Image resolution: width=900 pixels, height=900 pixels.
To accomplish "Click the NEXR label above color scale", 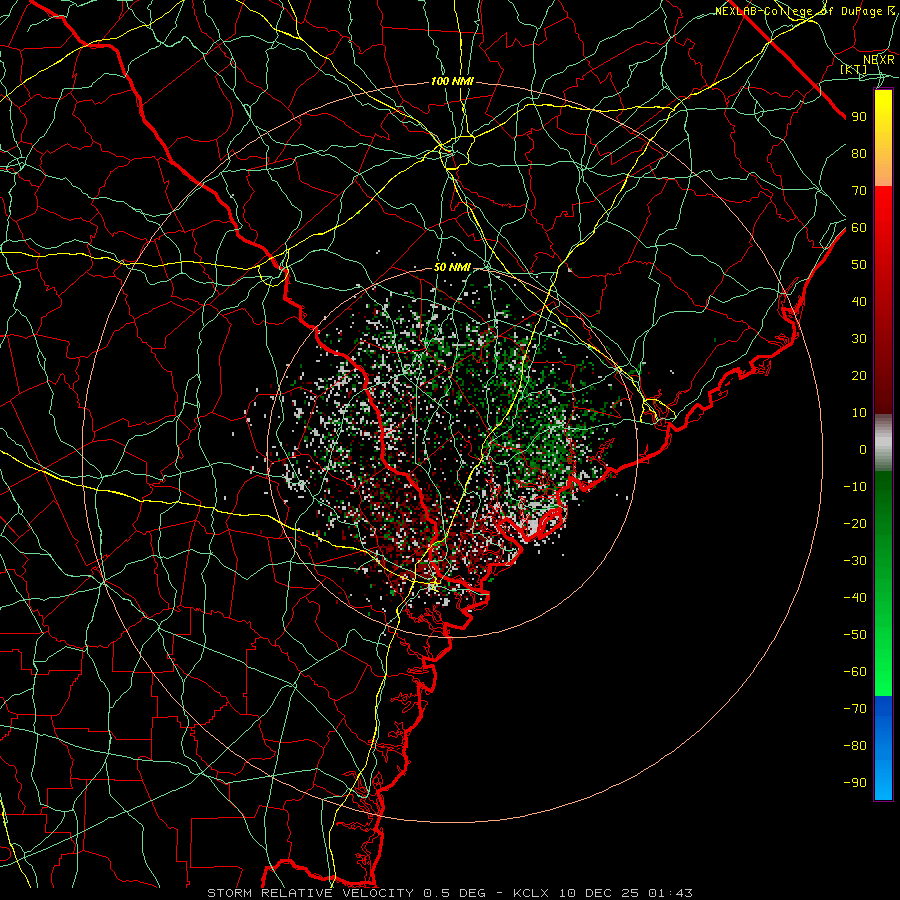I will [879, 60].
